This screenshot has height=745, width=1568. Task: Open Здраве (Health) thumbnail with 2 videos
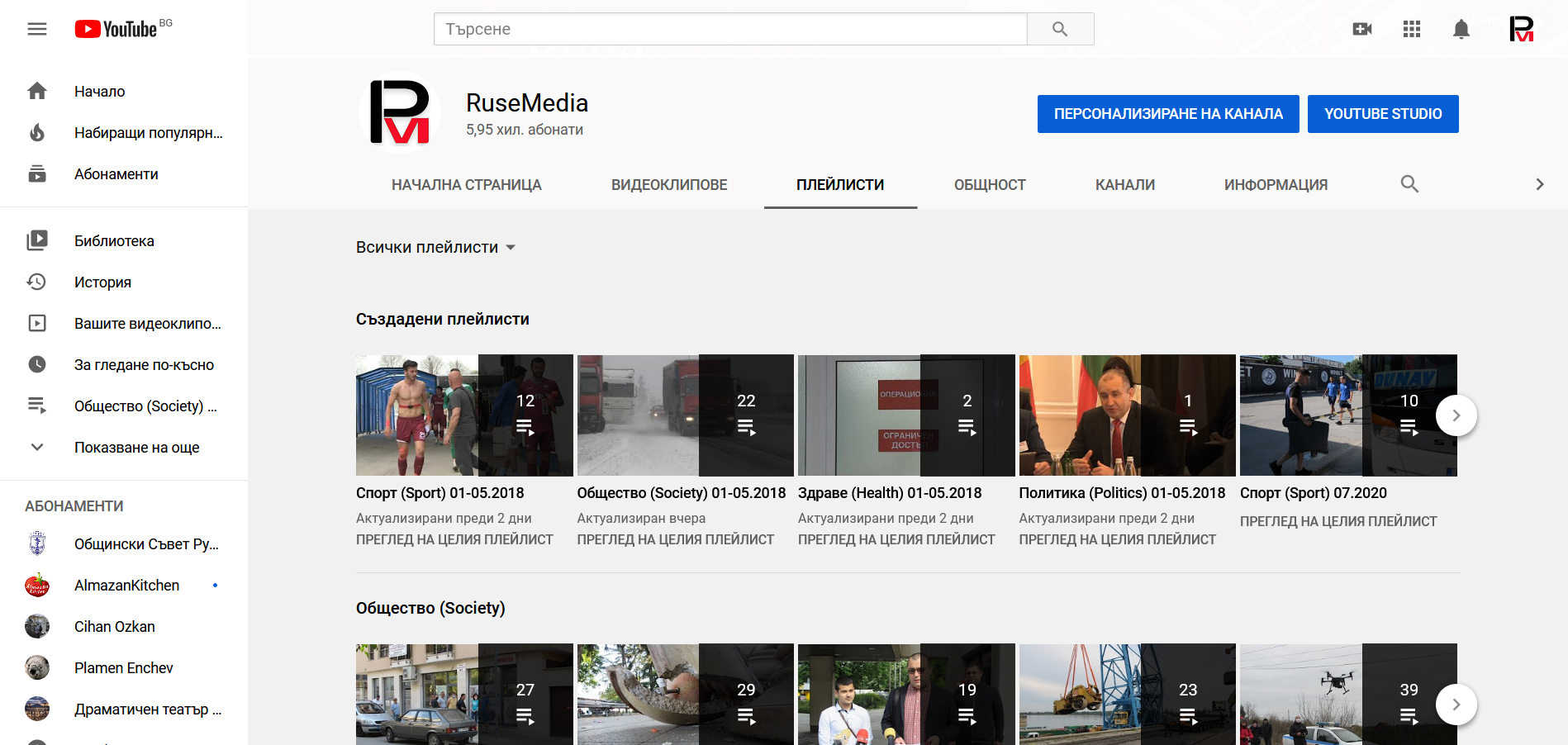coord(906,415)
